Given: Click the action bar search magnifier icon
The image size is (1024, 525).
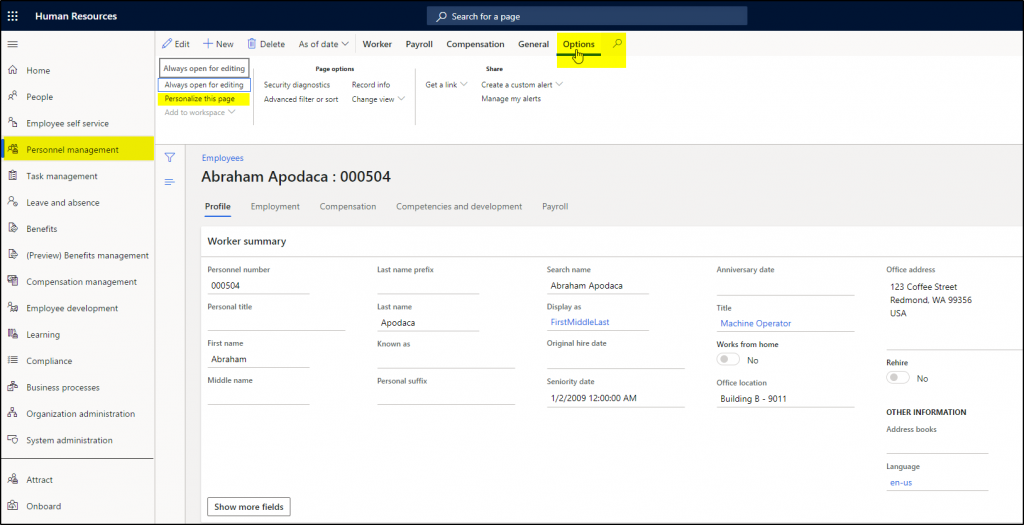Looking at the screenshot, I should (618, 44).
